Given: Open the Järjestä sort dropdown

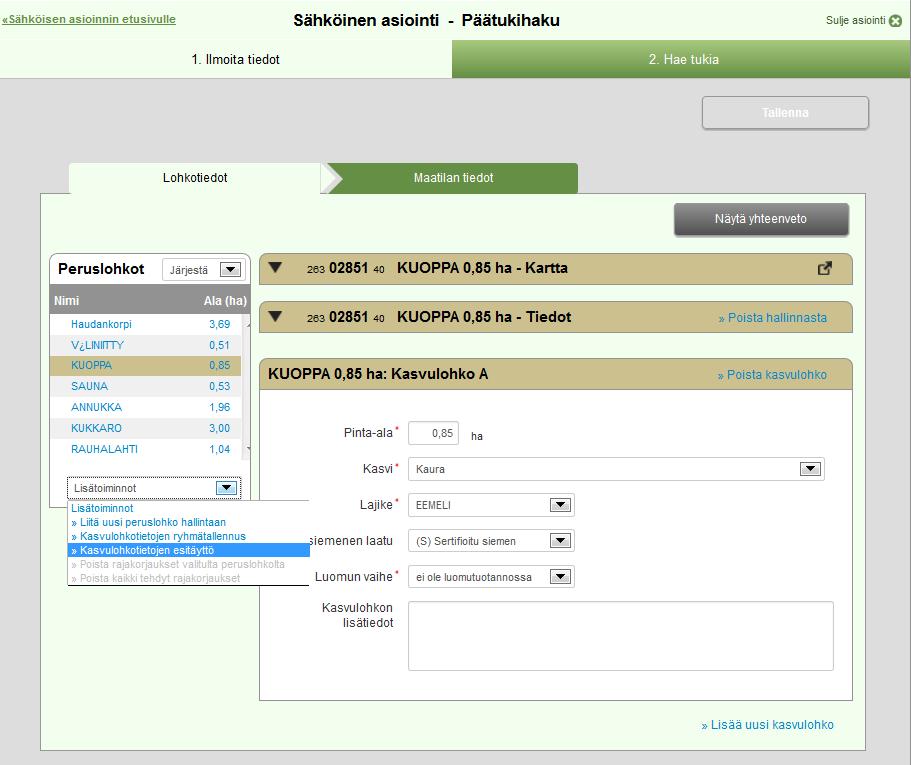Looking at the screenshot, I should 203,270.
